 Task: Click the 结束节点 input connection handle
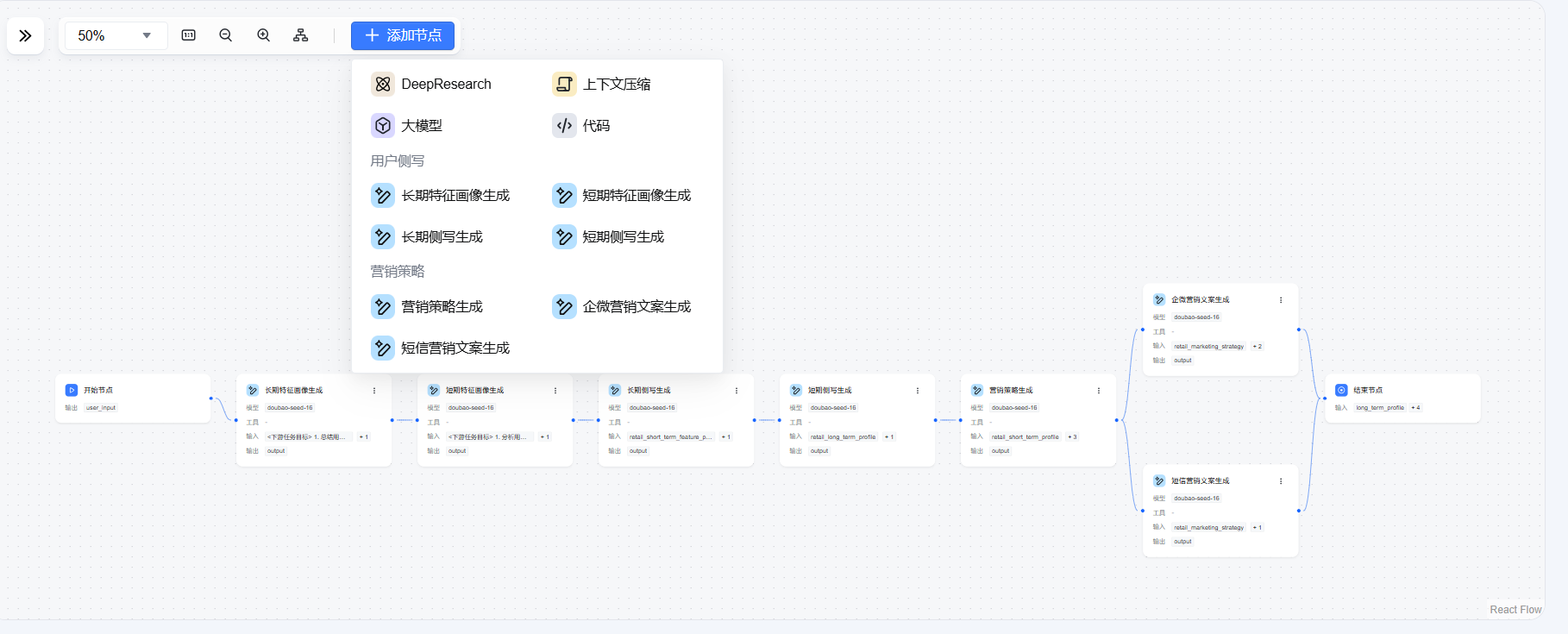(1325, 399)
